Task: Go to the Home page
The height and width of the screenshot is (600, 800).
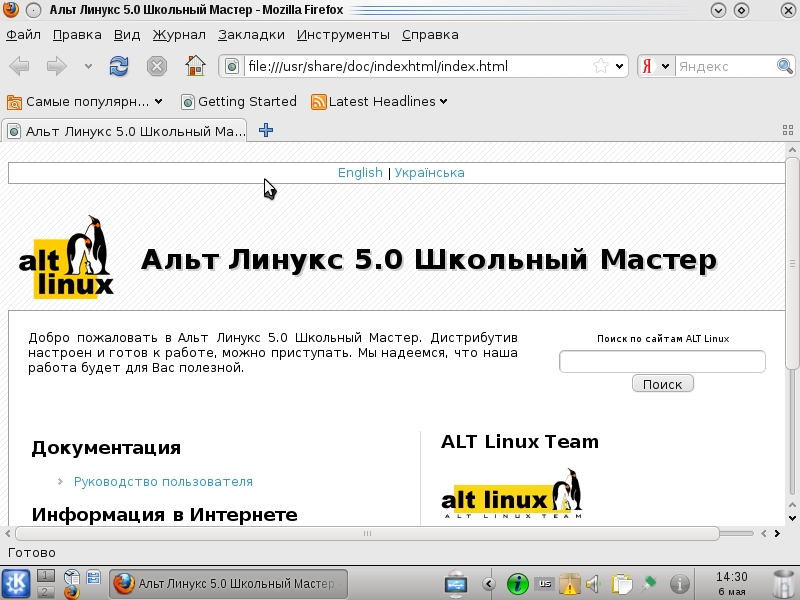Action: (x=195, y=66)
